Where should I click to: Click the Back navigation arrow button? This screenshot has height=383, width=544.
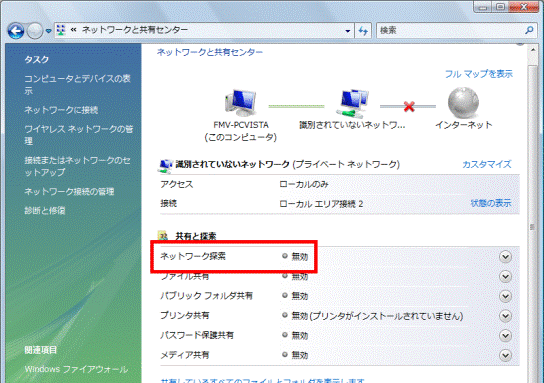16,31
